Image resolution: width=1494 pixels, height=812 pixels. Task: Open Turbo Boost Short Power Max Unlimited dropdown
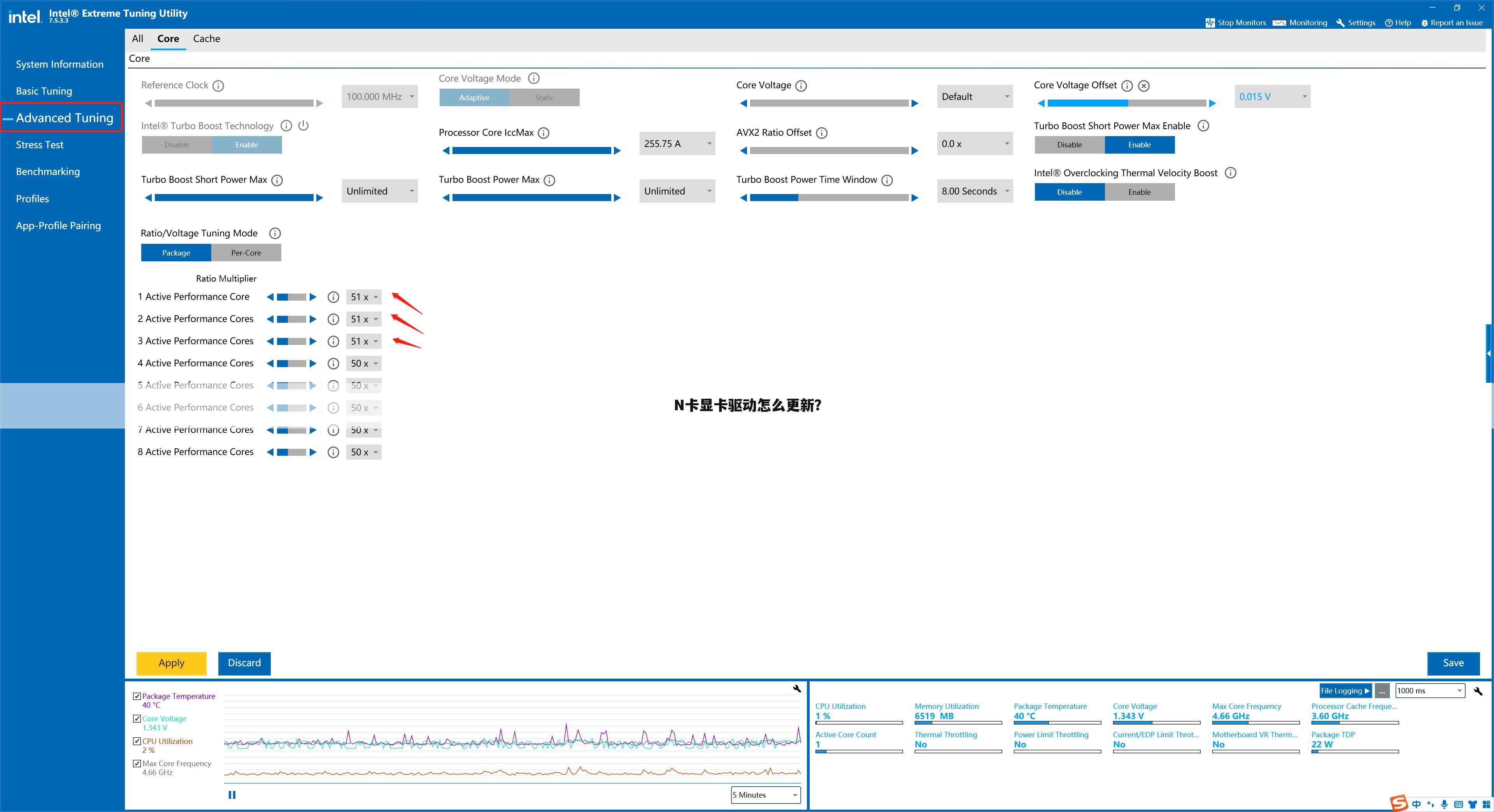[x=380, y=191]
